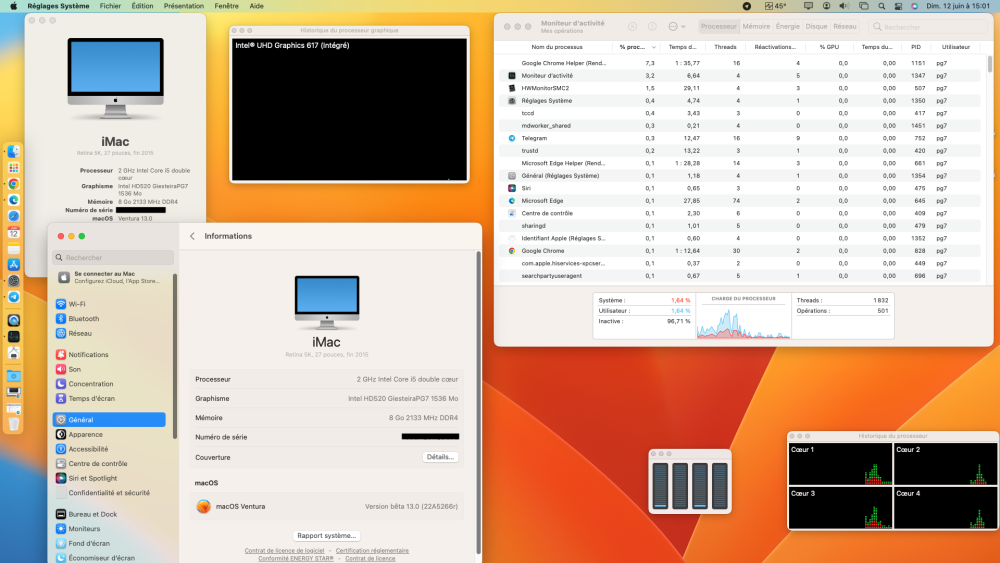1000x563 pixels.
Task: Open Telegram from the Dock
Action: point(13,297)
